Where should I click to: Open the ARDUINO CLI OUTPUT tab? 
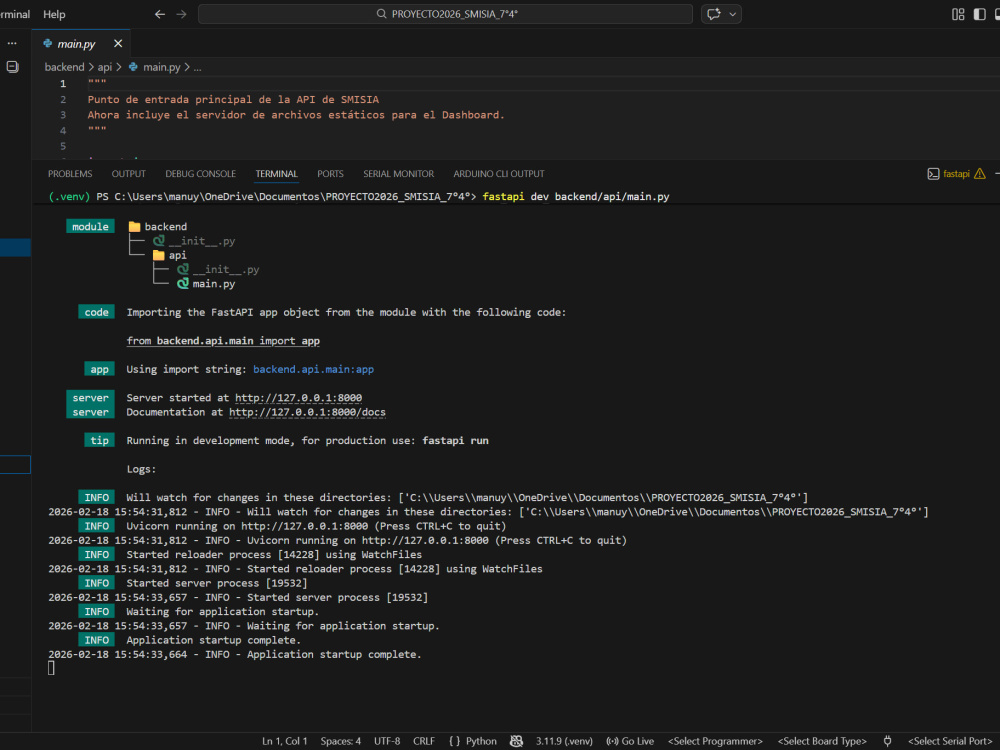[x=499, y=173]
